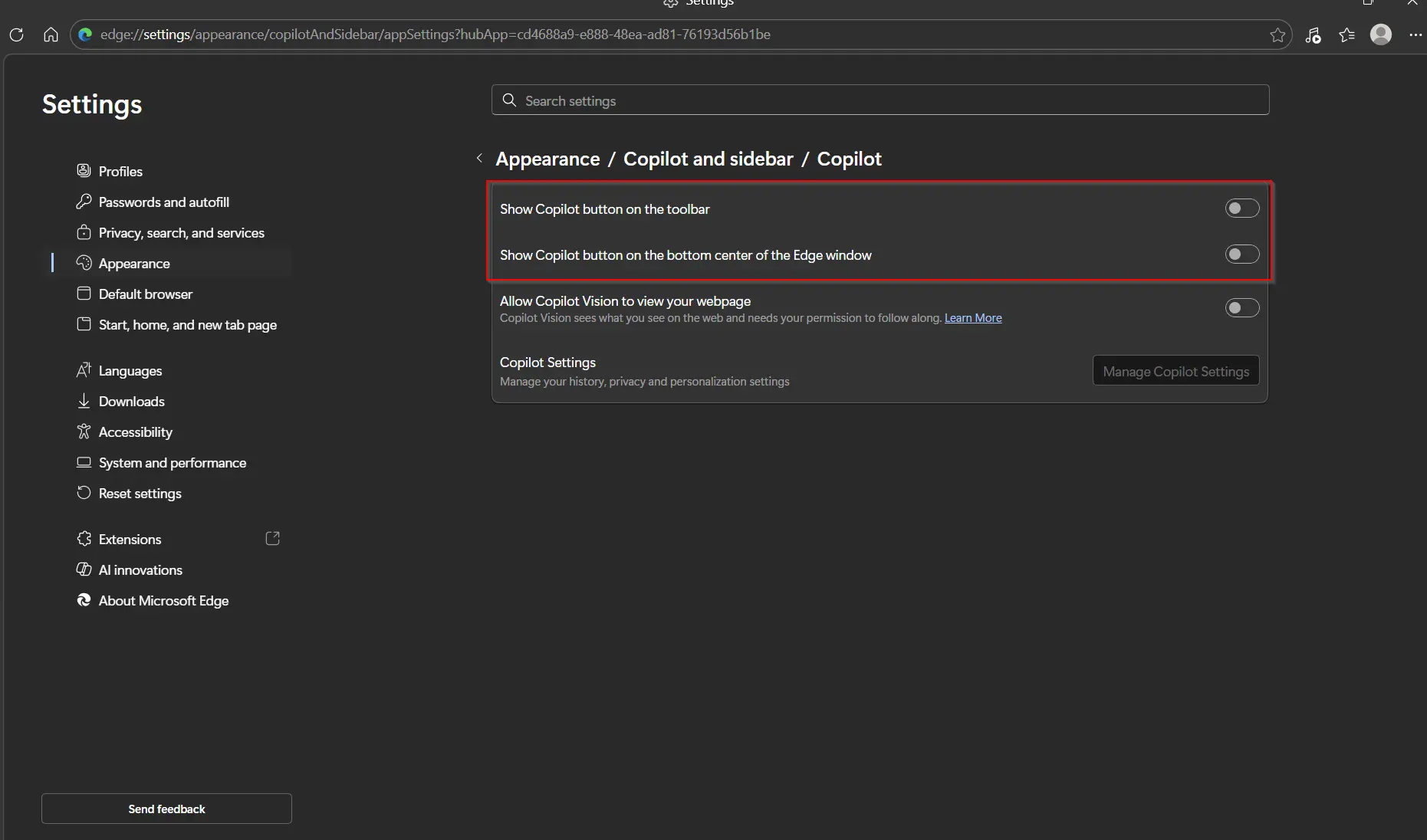Toggle Copilot button on bottom center of window
The image size is (1427, 840).
[1241, 254]
